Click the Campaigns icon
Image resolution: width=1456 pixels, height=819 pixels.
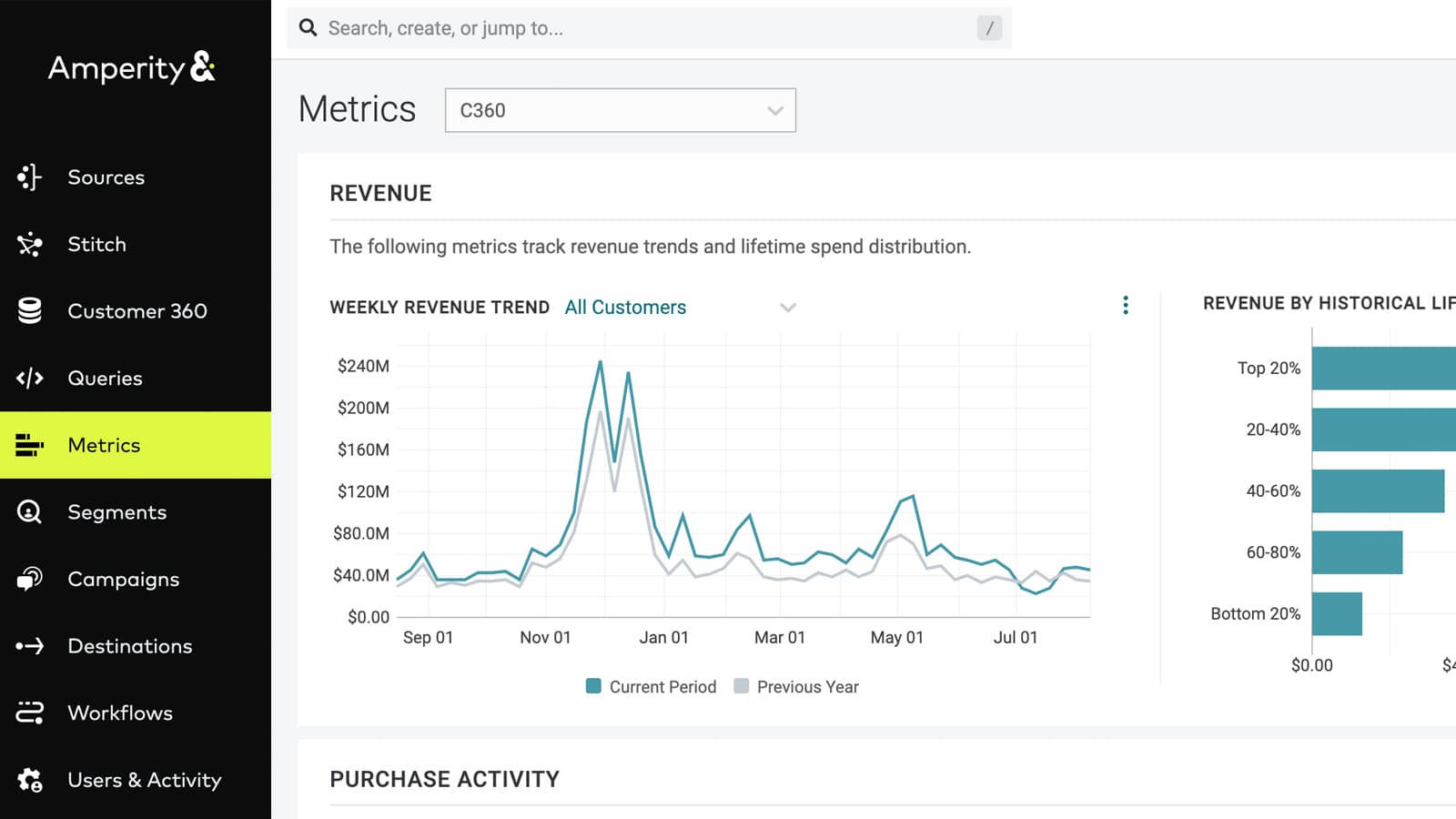point(29,579)
